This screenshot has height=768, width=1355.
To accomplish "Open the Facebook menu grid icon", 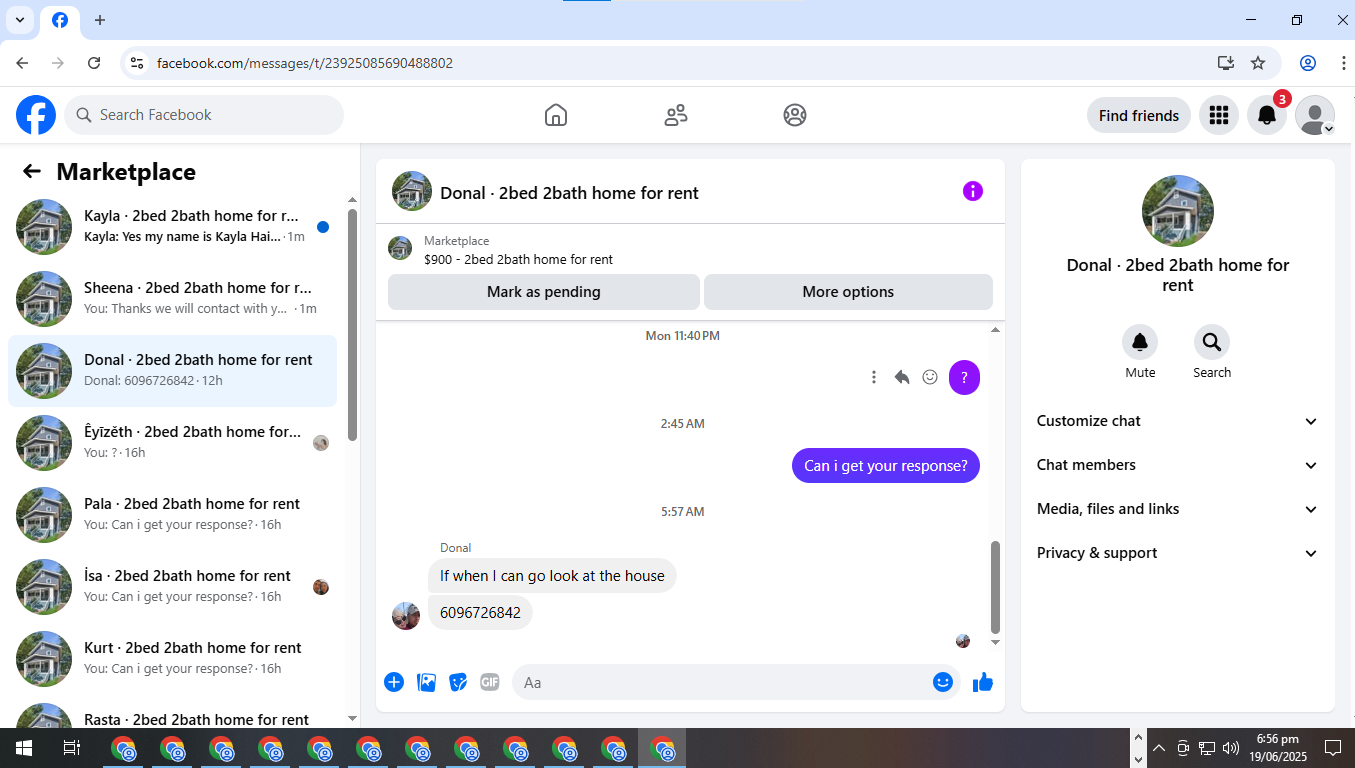I will pyautogui.click(x=1218, y=115).
